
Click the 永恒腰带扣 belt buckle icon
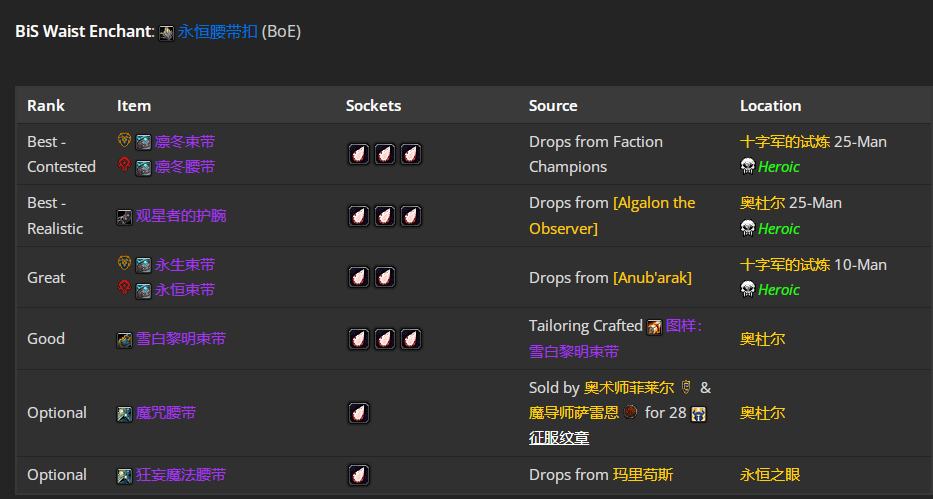coord(167,33)
